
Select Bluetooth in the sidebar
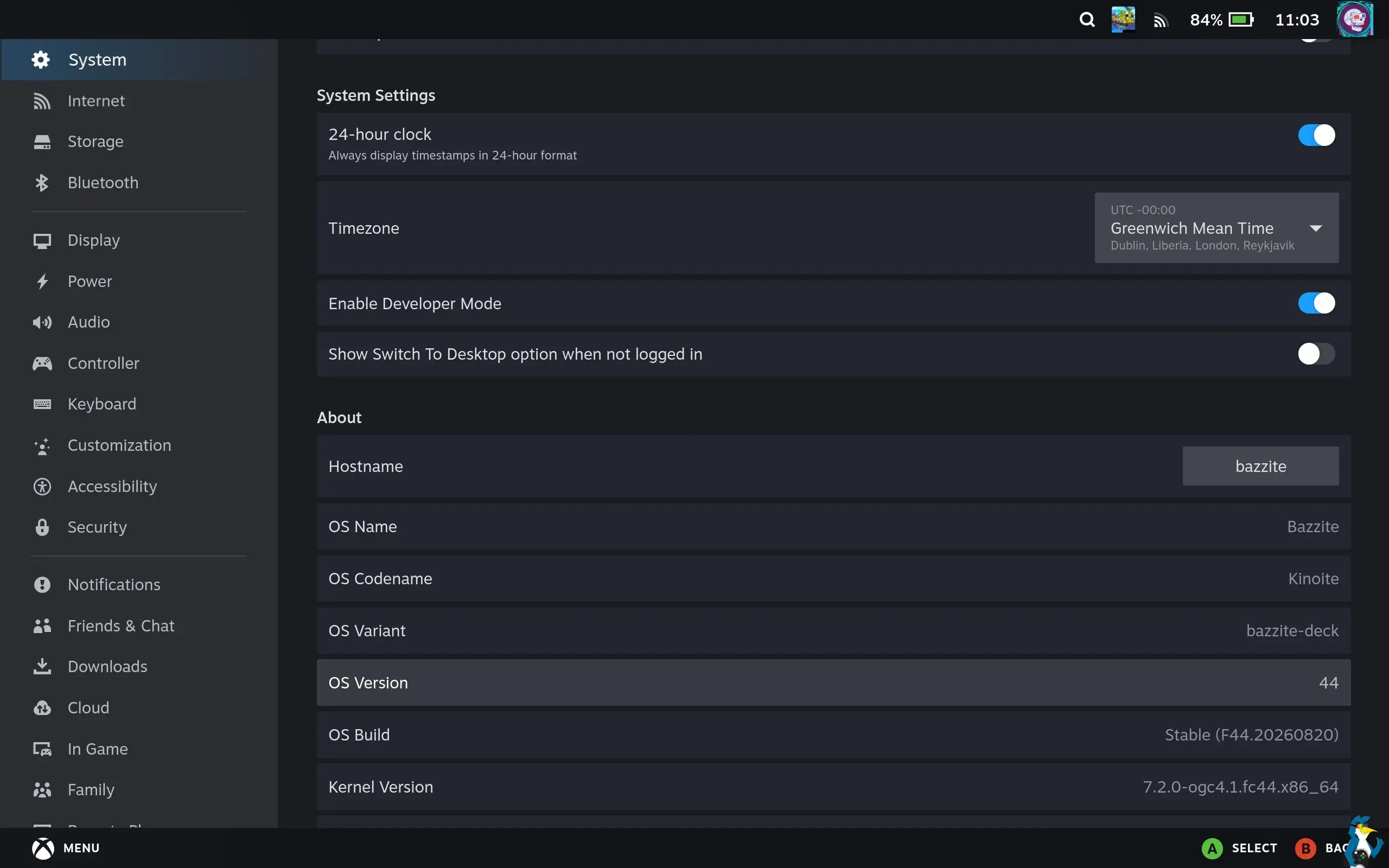click(139, 183)
